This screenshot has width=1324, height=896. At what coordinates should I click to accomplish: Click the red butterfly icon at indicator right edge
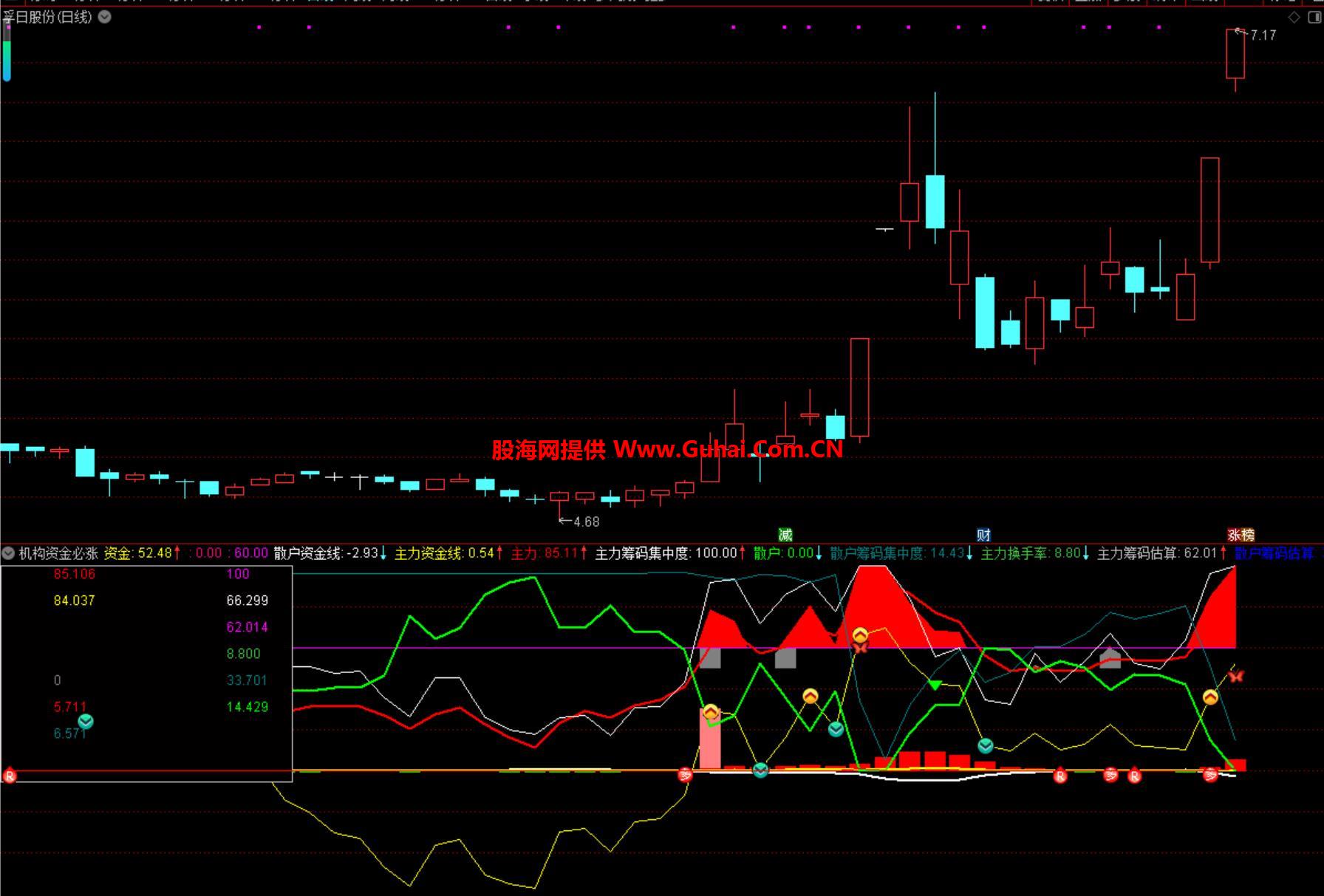(x=1236, y=675)
